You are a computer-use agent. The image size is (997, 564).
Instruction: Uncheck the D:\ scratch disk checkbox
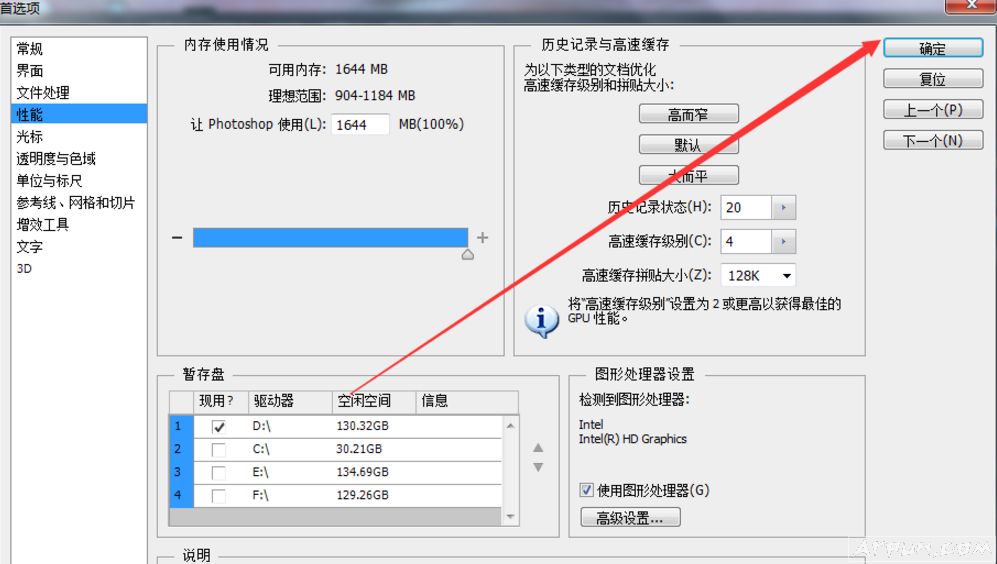pyautogui.click(x=219, y=427)
